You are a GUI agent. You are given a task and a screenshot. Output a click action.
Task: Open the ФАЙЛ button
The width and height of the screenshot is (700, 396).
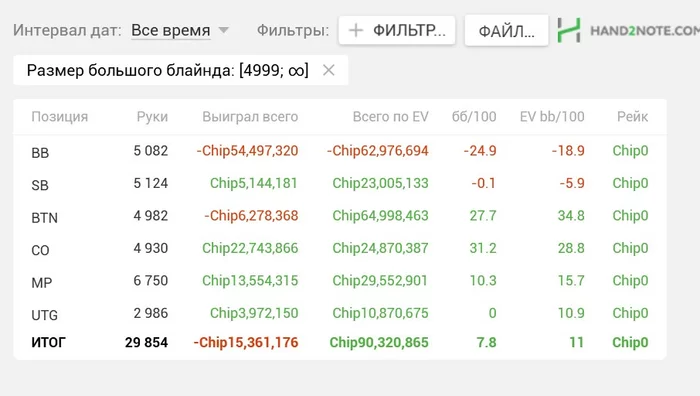[x=506, y=30]
